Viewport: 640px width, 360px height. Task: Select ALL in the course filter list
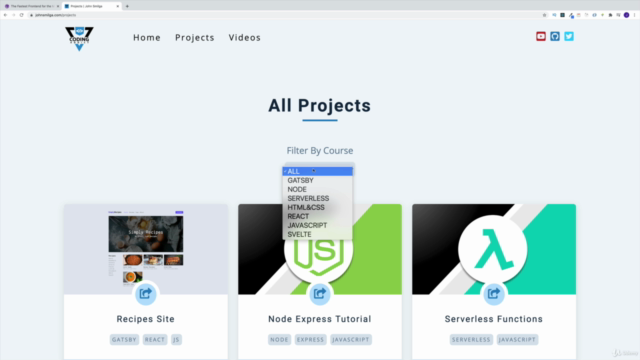click(x=318, y=171)
